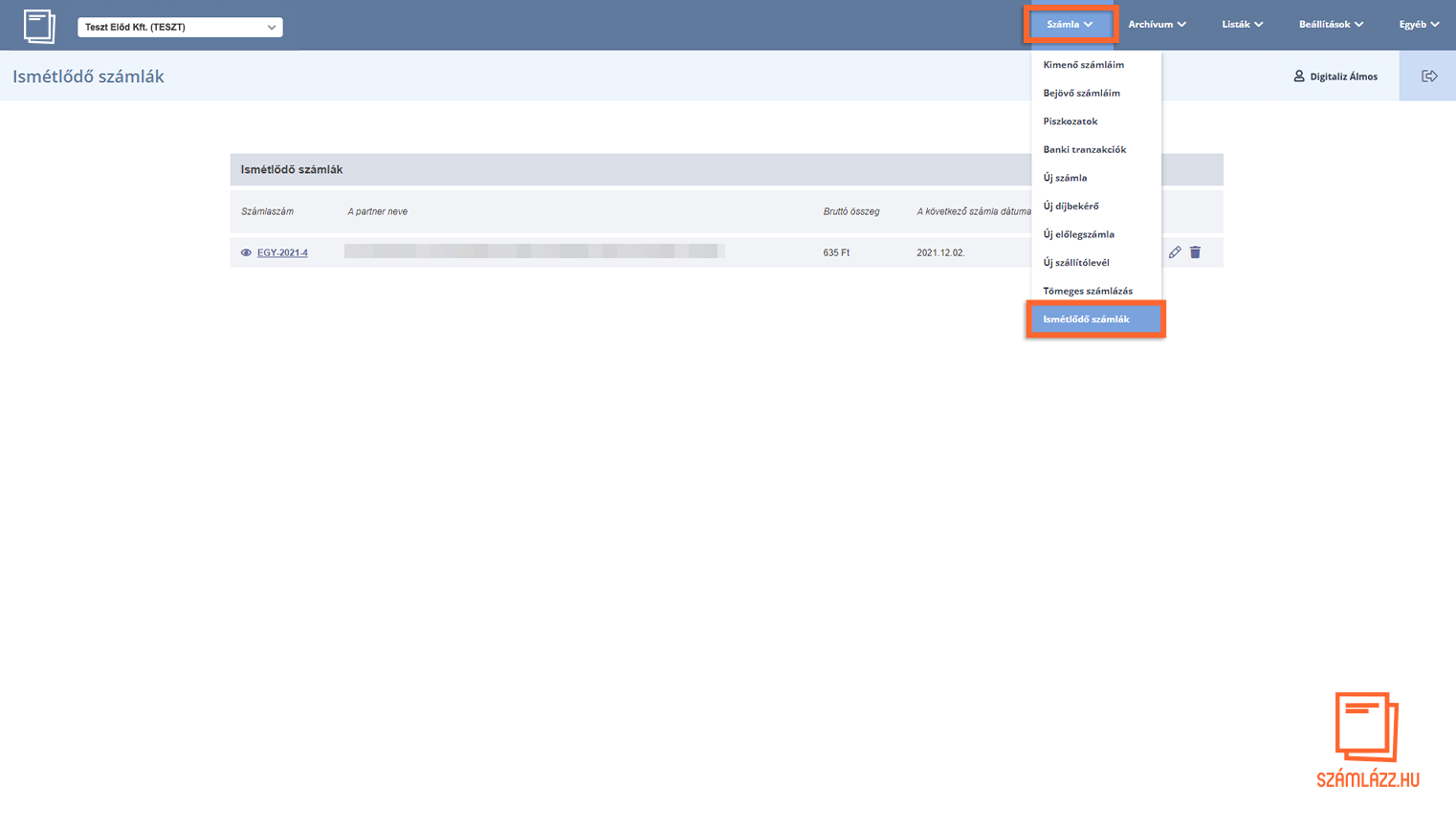Open the Teszt Előd Kft. company selector

click(x=180, y=27)
